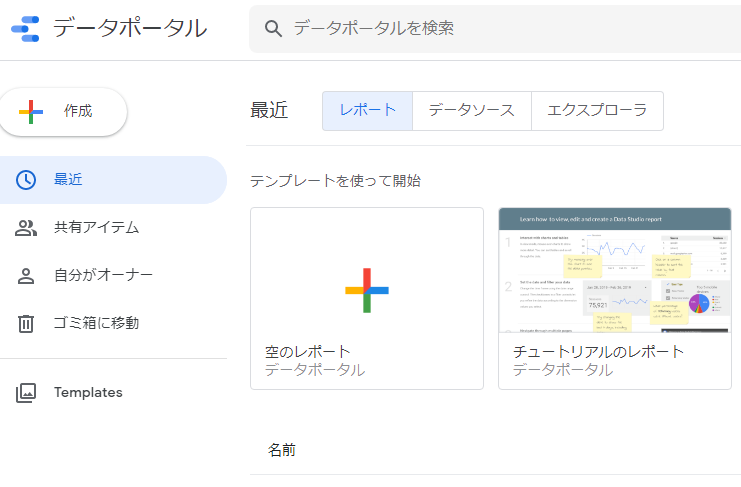
Task: Click the 作成 create button
Action: 63,112
